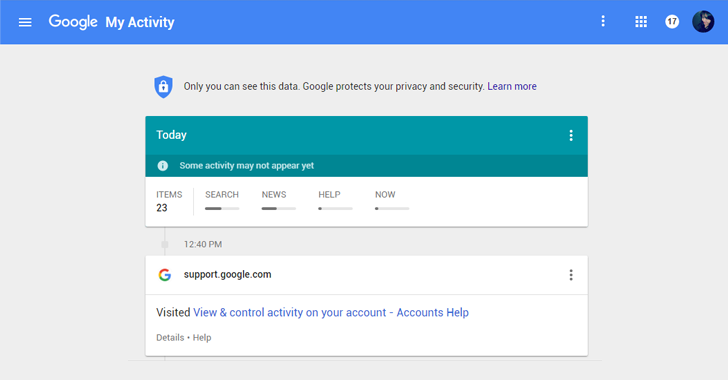Open header three-dot more options menu
The image size is (728, 380).
[x=603, y=21]
